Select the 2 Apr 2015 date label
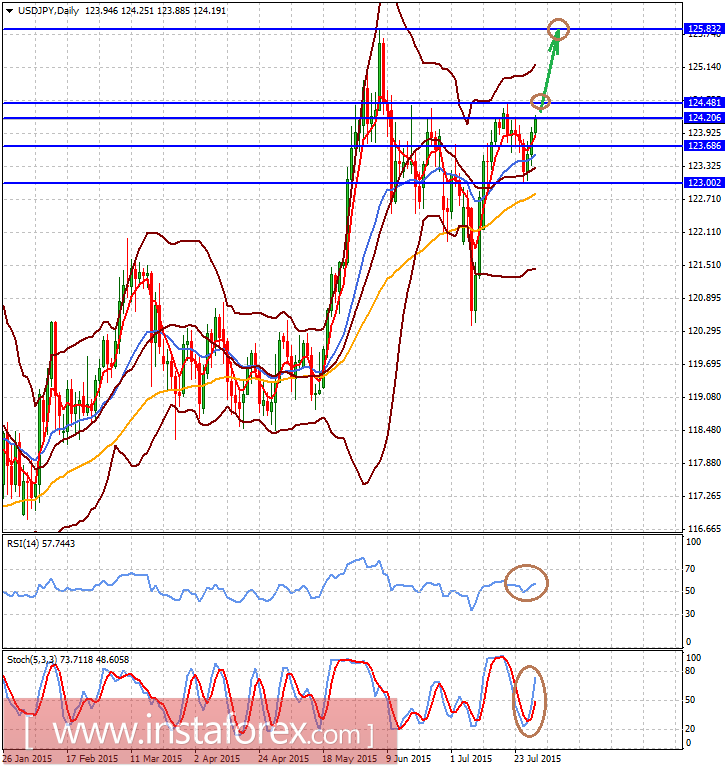This screenshot has width=725, height=767. 217,758
